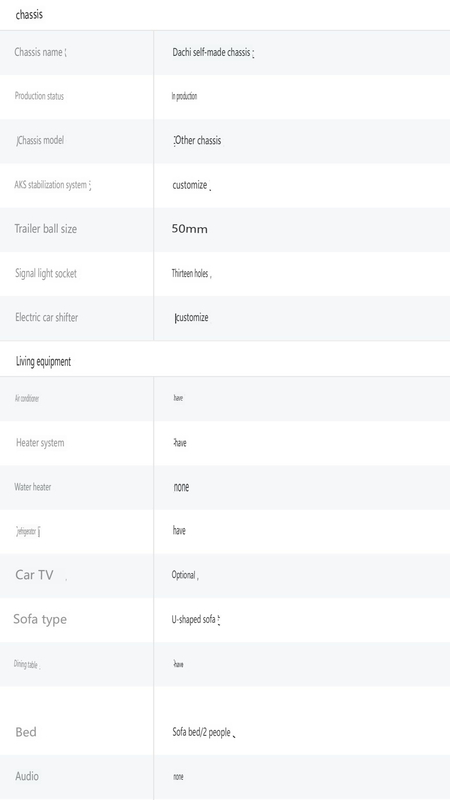Select the Chassis name label
450x800 pixels.
(40, 52)
